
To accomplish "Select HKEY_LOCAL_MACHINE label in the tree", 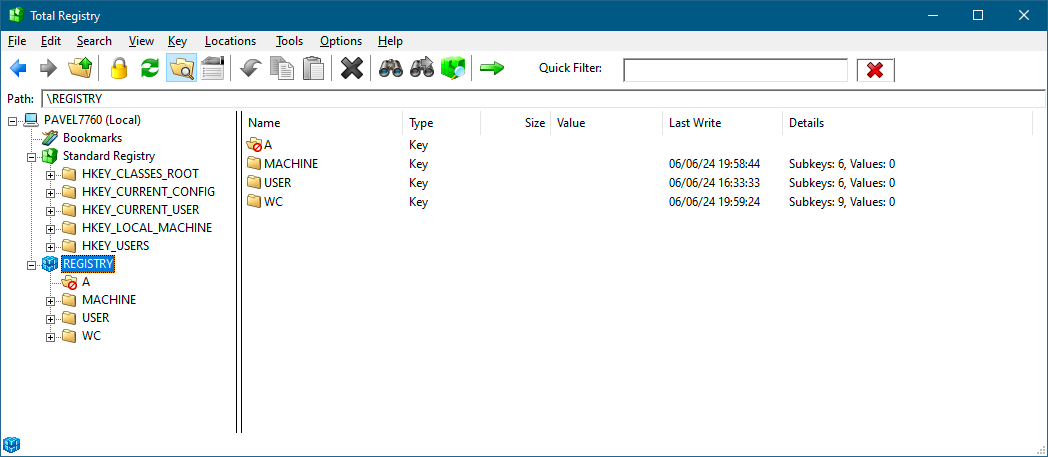I will (x=147, y=228).
